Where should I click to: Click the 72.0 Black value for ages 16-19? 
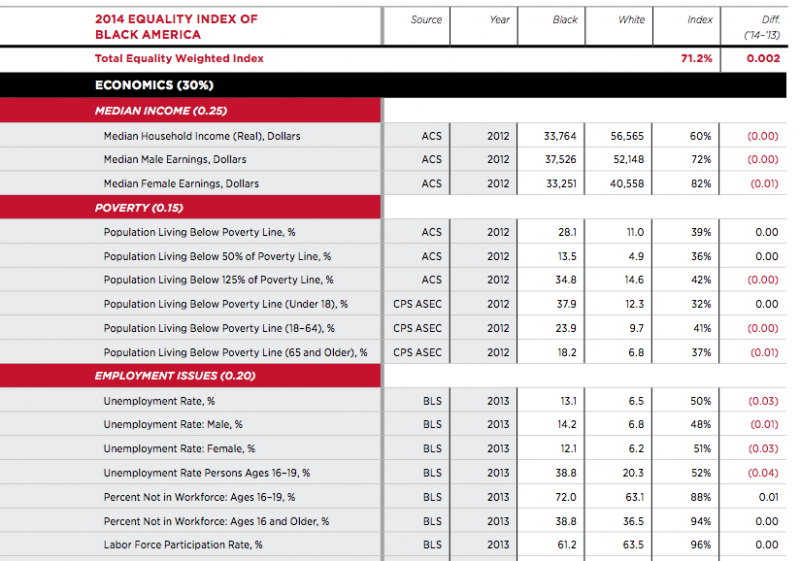pyautogui.click(x=566, y=497)
